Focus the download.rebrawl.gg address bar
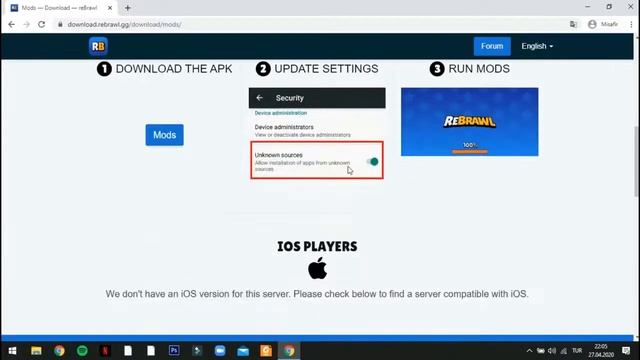This screenshot has width=640, height=360. pos(124,24)
